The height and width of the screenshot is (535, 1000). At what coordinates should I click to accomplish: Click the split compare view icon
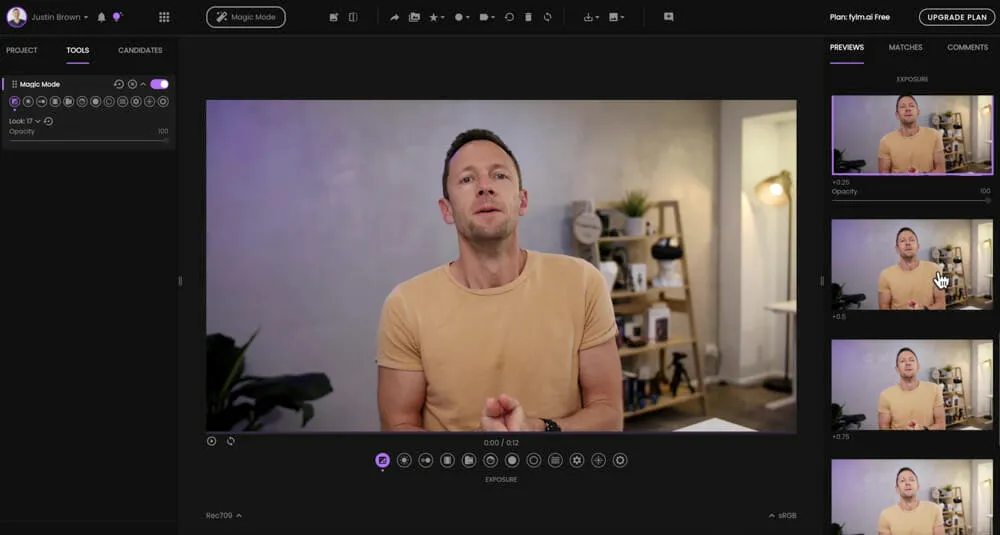(353, 17)
